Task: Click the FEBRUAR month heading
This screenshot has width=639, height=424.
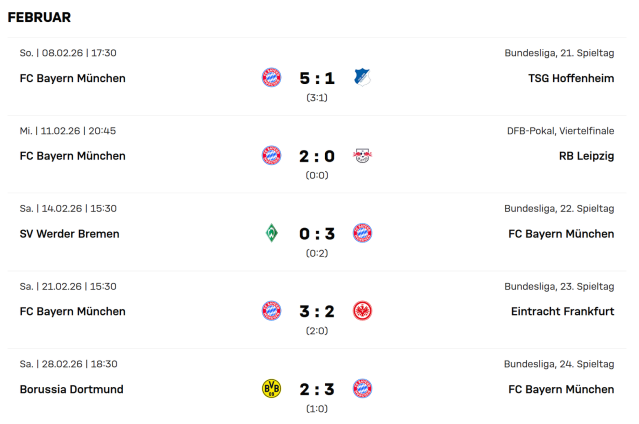Action: 39,18
